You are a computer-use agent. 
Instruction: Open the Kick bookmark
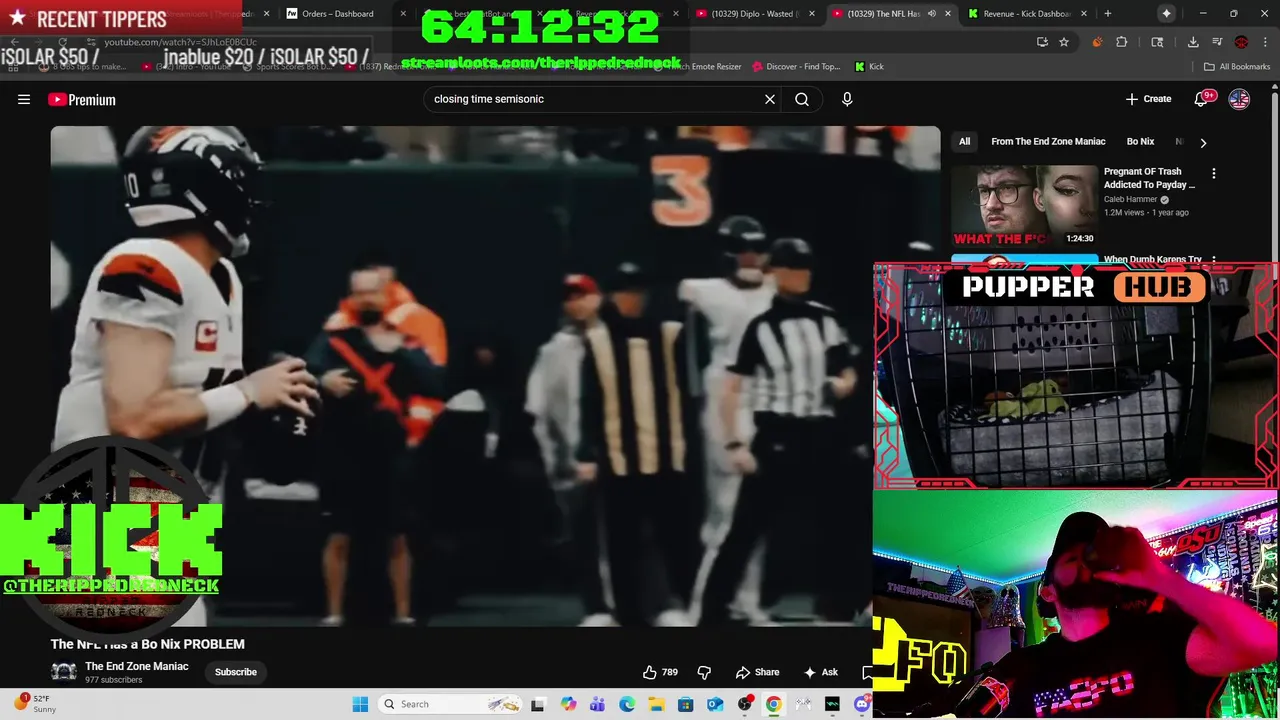tap(869, 67)
